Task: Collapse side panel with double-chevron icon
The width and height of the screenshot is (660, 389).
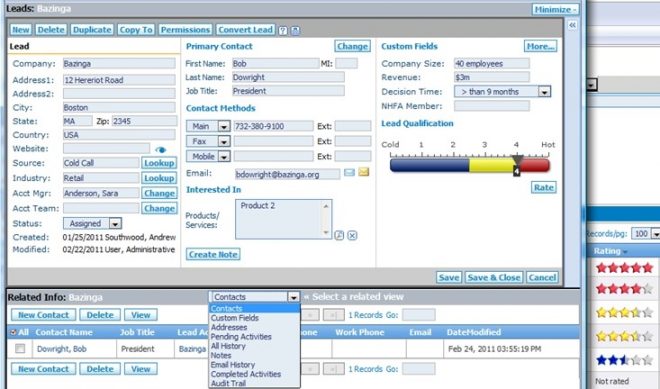Action: click(572, 25)
